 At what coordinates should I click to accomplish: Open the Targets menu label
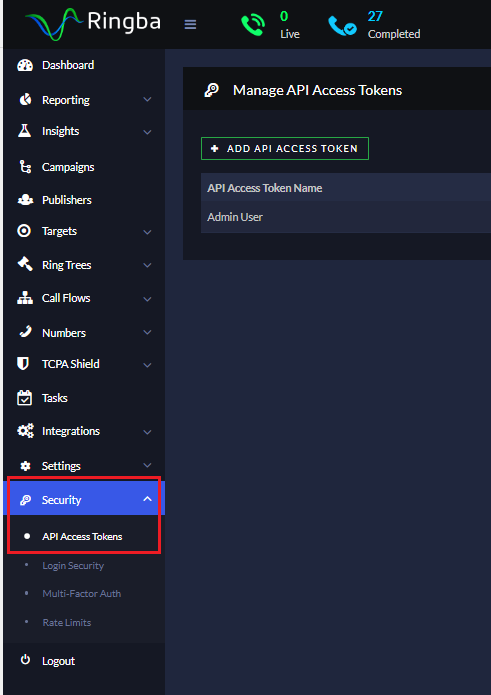coord(59,231)
